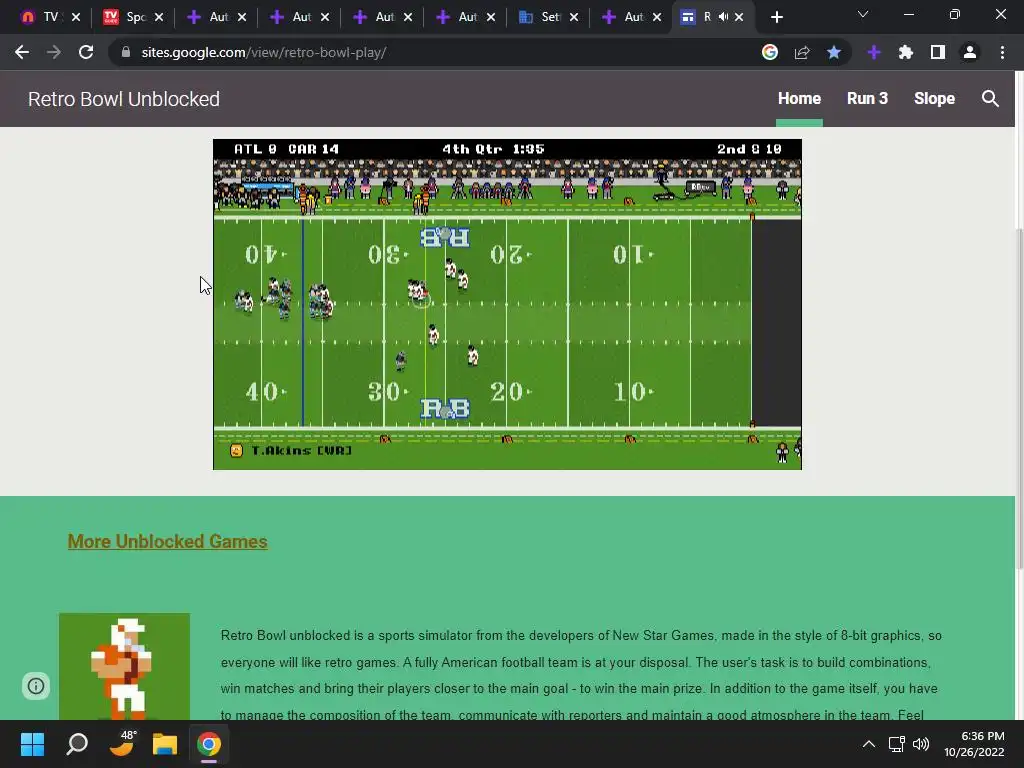Screen dimensions: 1024x768
Task: Click the T.Akins [WR] player label
Action: pos(301,450)
